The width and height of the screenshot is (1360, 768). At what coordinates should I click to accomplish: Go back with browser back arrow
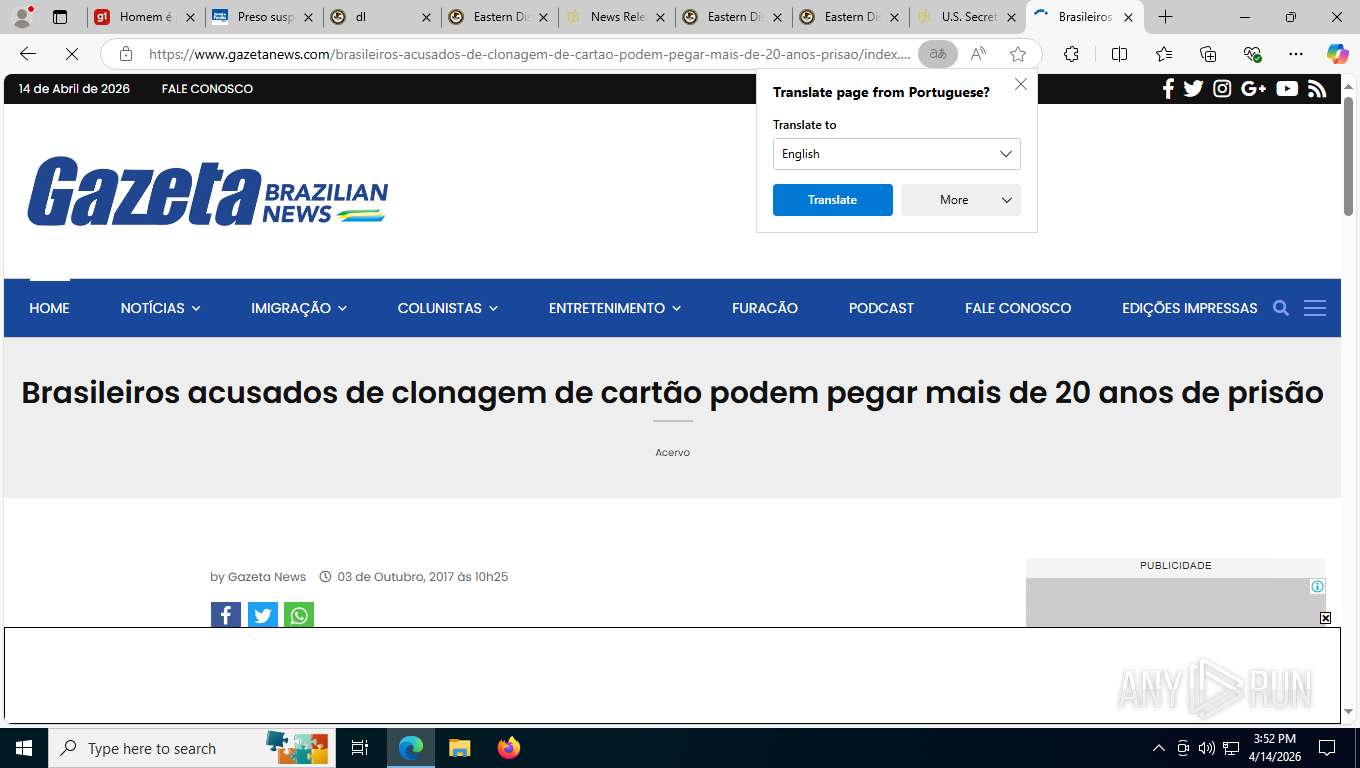coord(28,54)
